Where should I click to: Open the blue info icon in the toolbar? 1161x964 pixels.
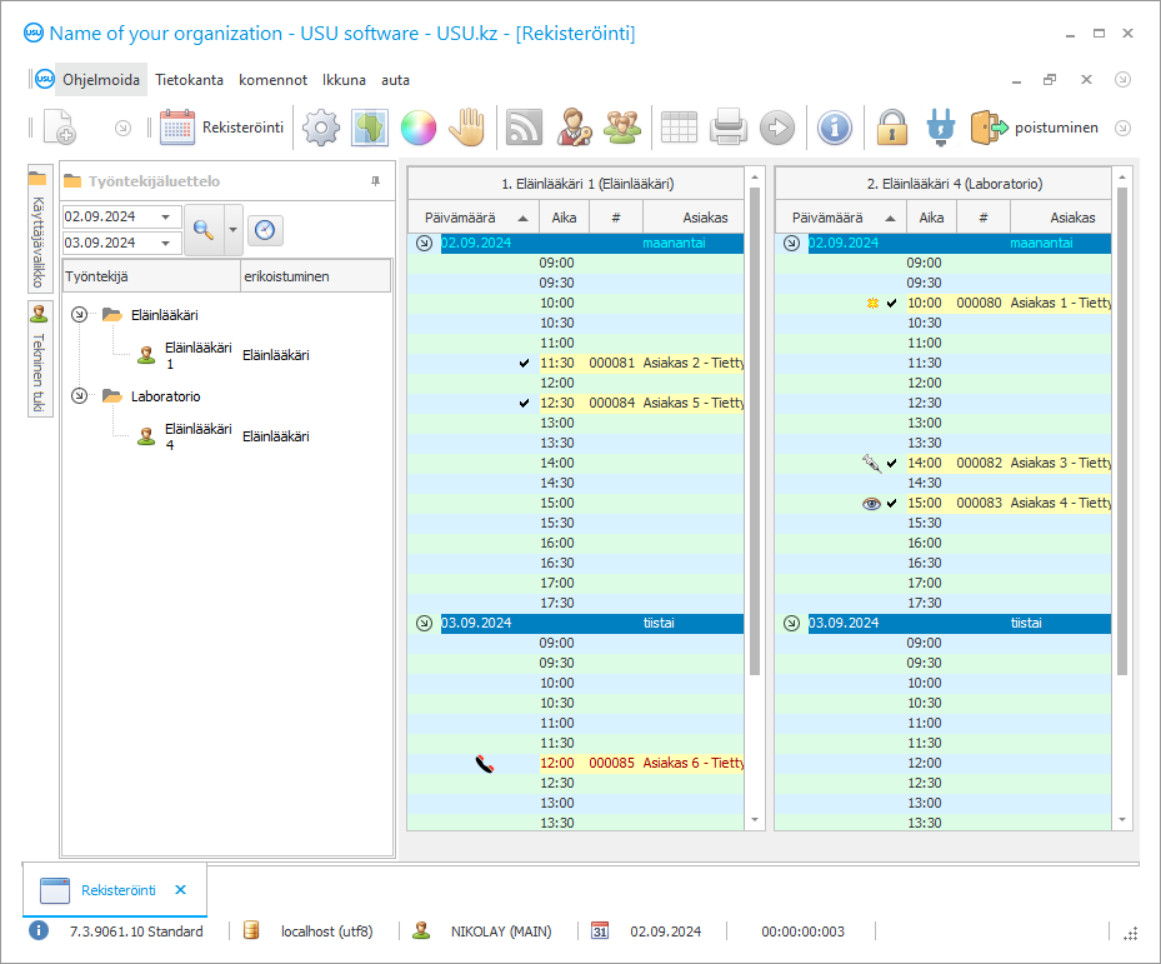[x=834, y=127]
